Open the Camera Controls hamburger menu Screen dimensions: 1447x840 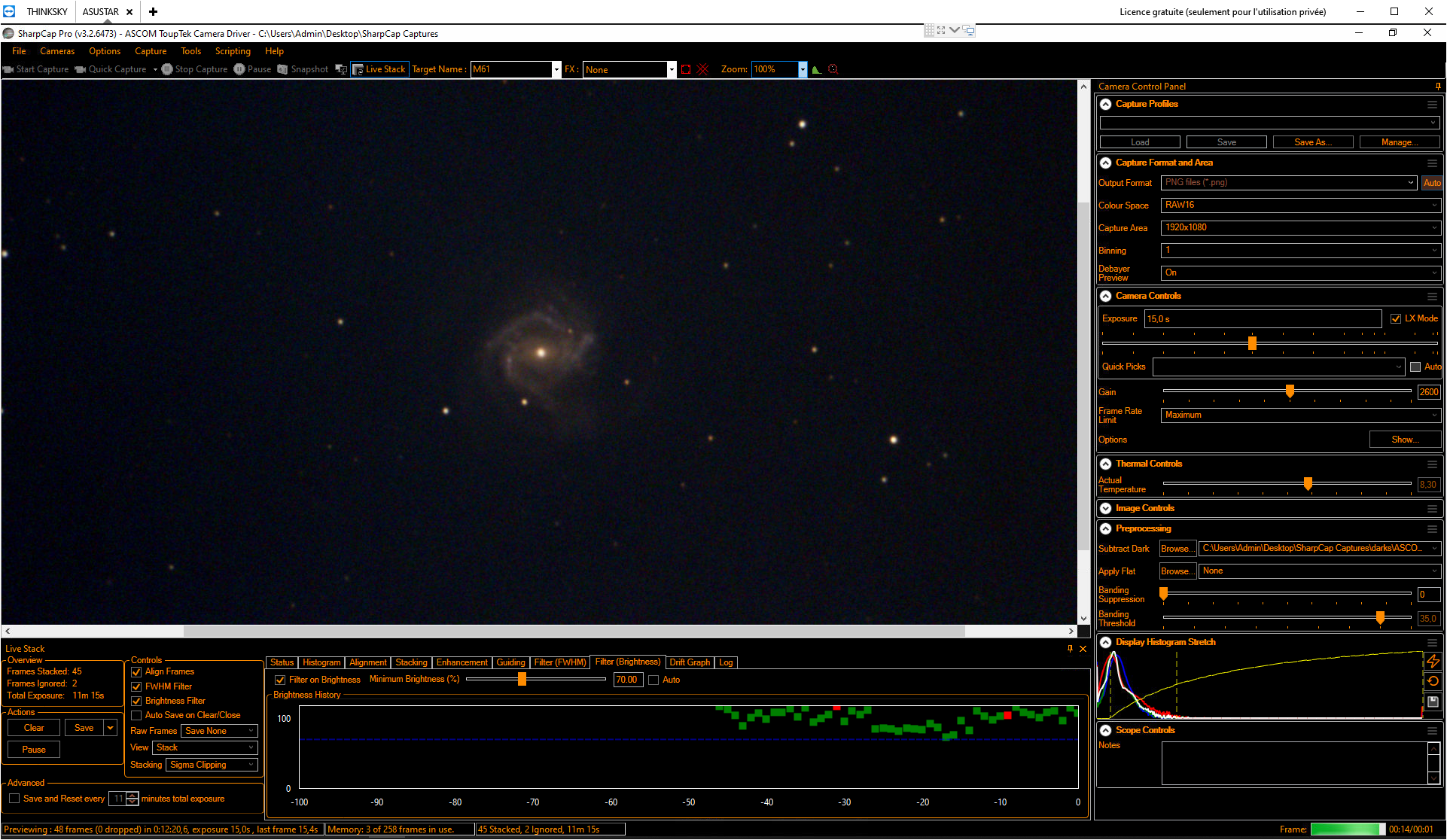(1432, 297)
